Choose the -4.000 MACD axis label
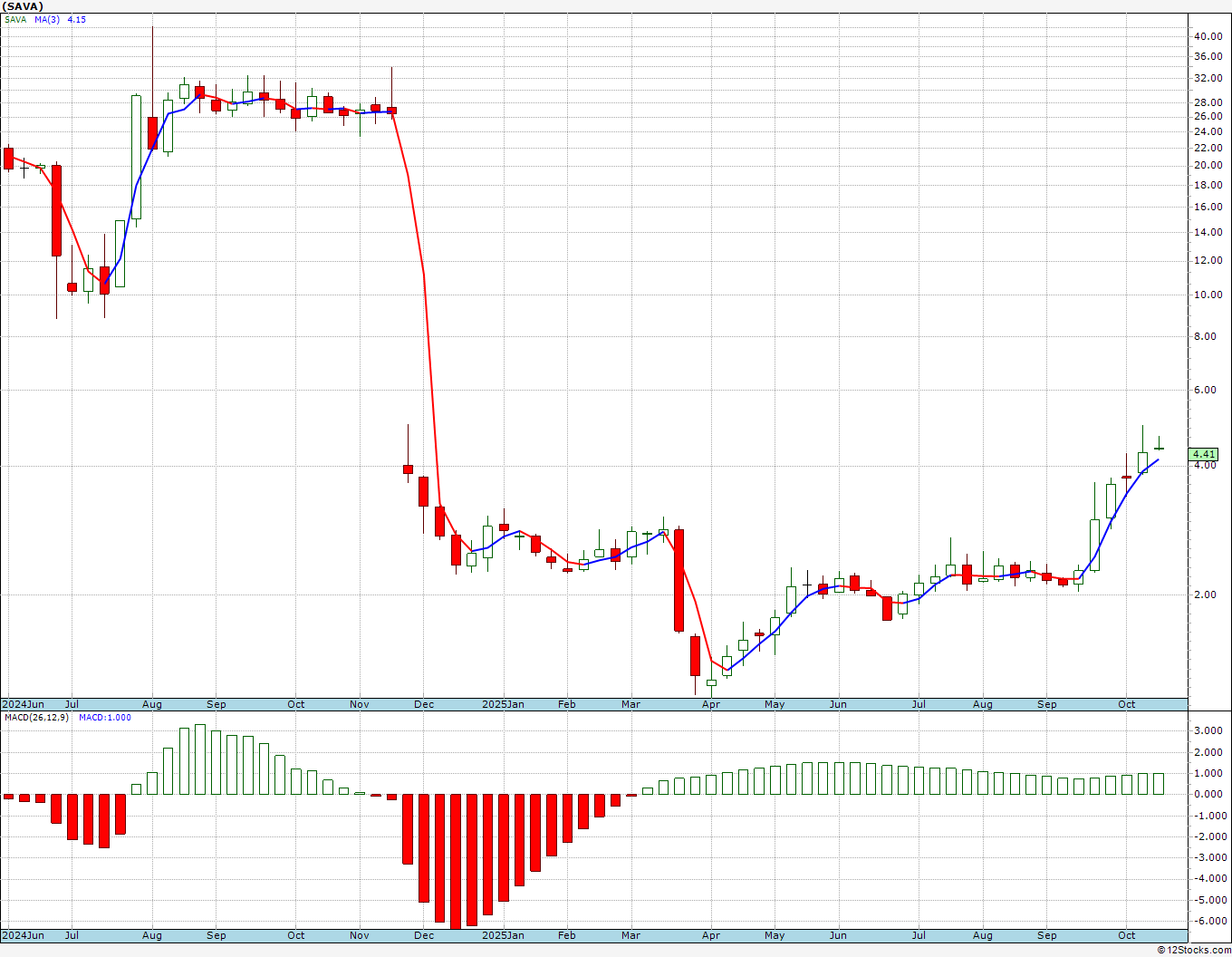The height and width of the screenshot is (957, 1232). pos(1208,879)
